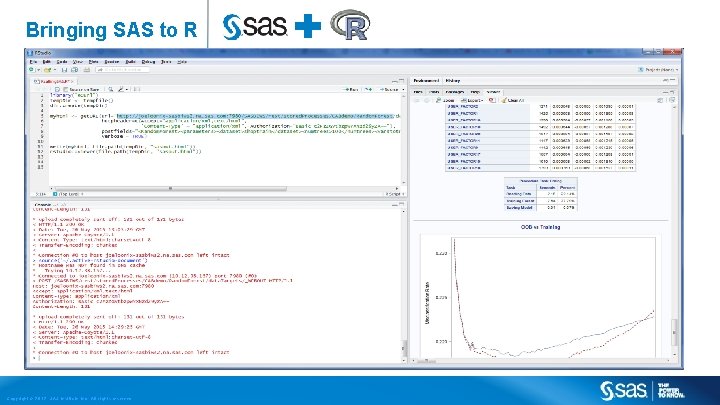Click the Save All documents icon
The width and height of the screenshot is (720, 405).
74,70
